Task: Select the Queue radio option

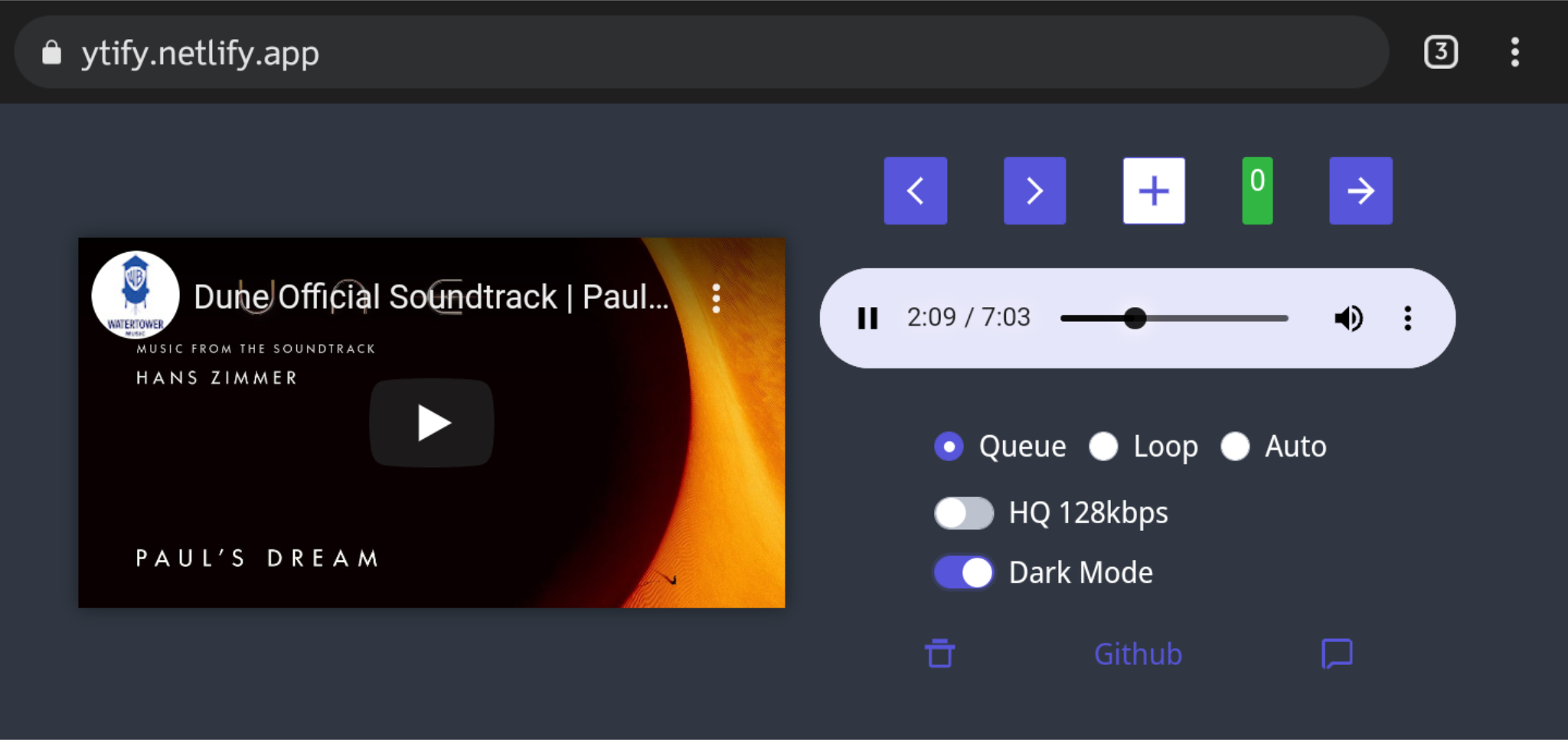Action: coord(949,447)
